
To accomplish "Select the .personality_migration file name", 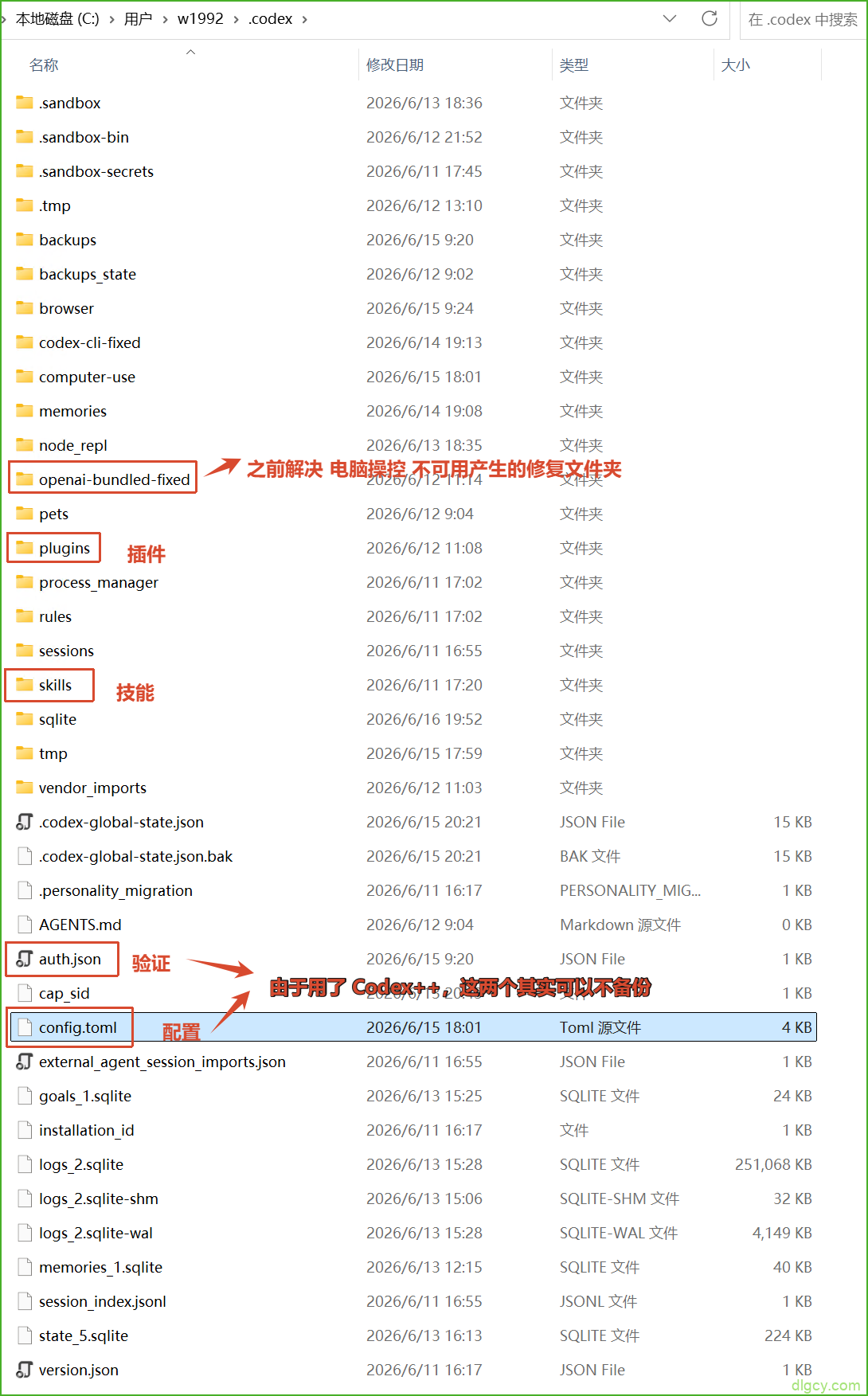I will pyautogui.click(x=116, y=890).
